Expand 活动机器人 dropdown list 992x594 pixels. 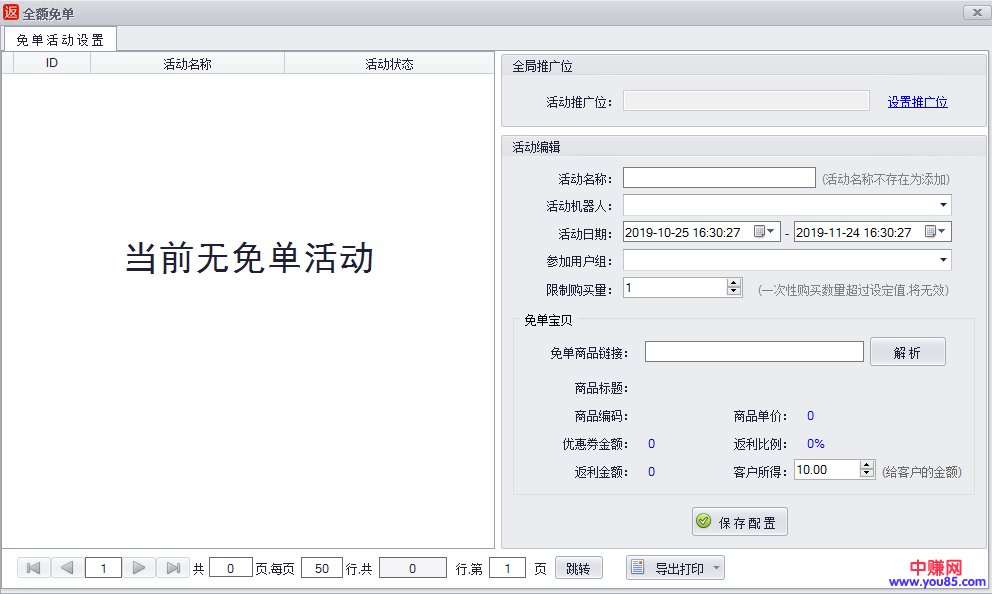943,205
